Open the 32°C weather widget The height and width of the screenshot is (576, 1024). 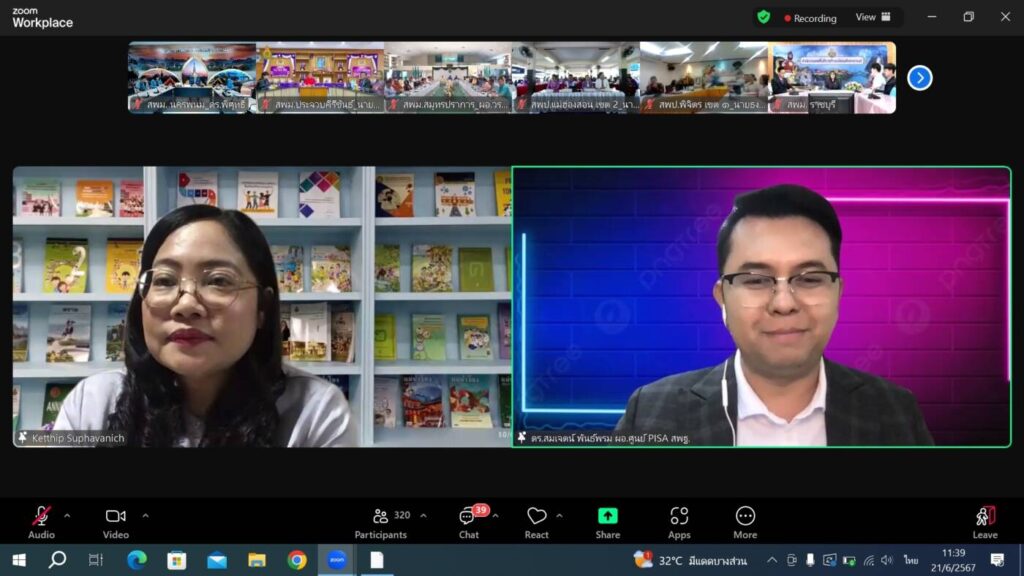coord(690,560)
